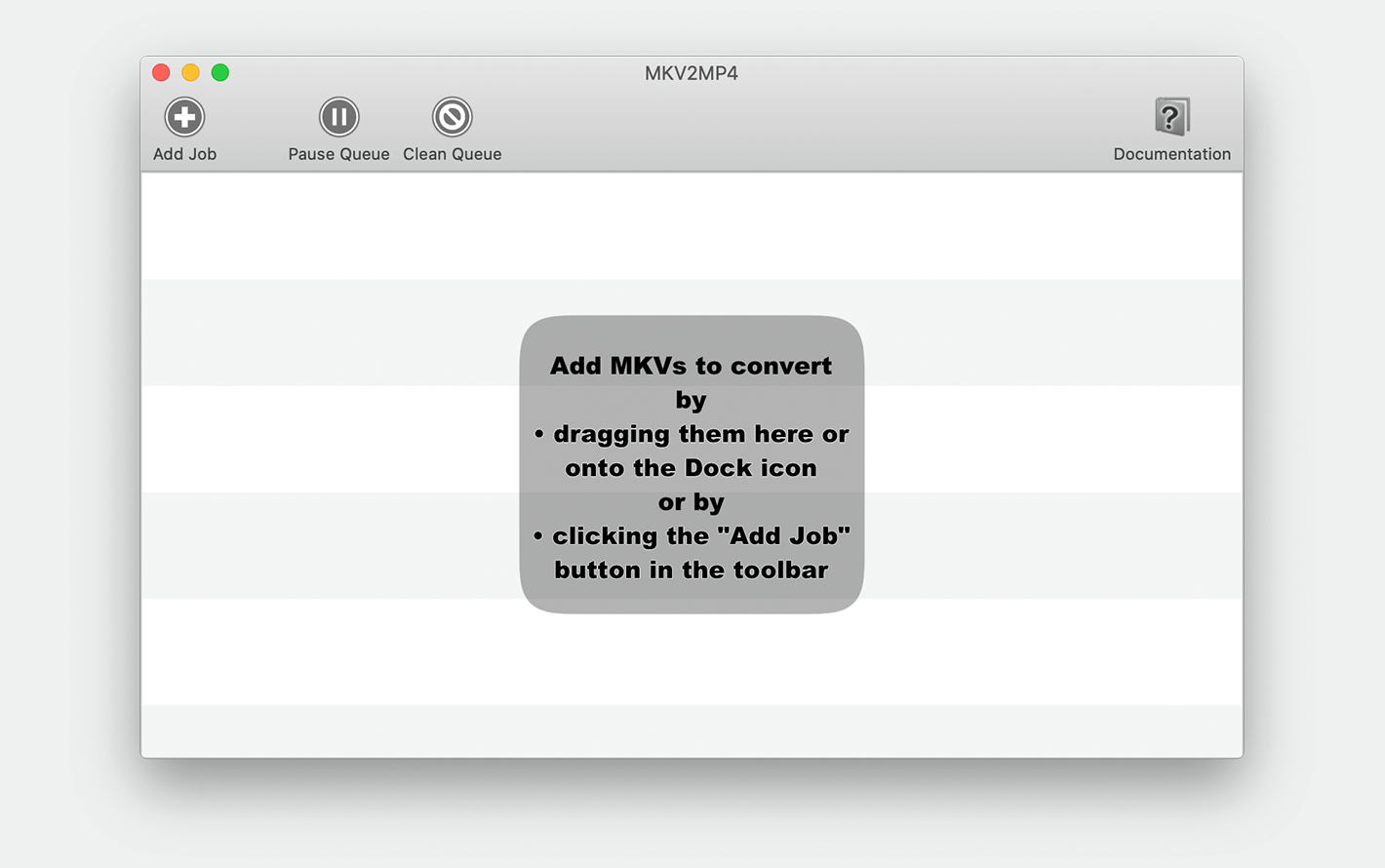Close the MKV2MP4 window with red button

(161, 72)
